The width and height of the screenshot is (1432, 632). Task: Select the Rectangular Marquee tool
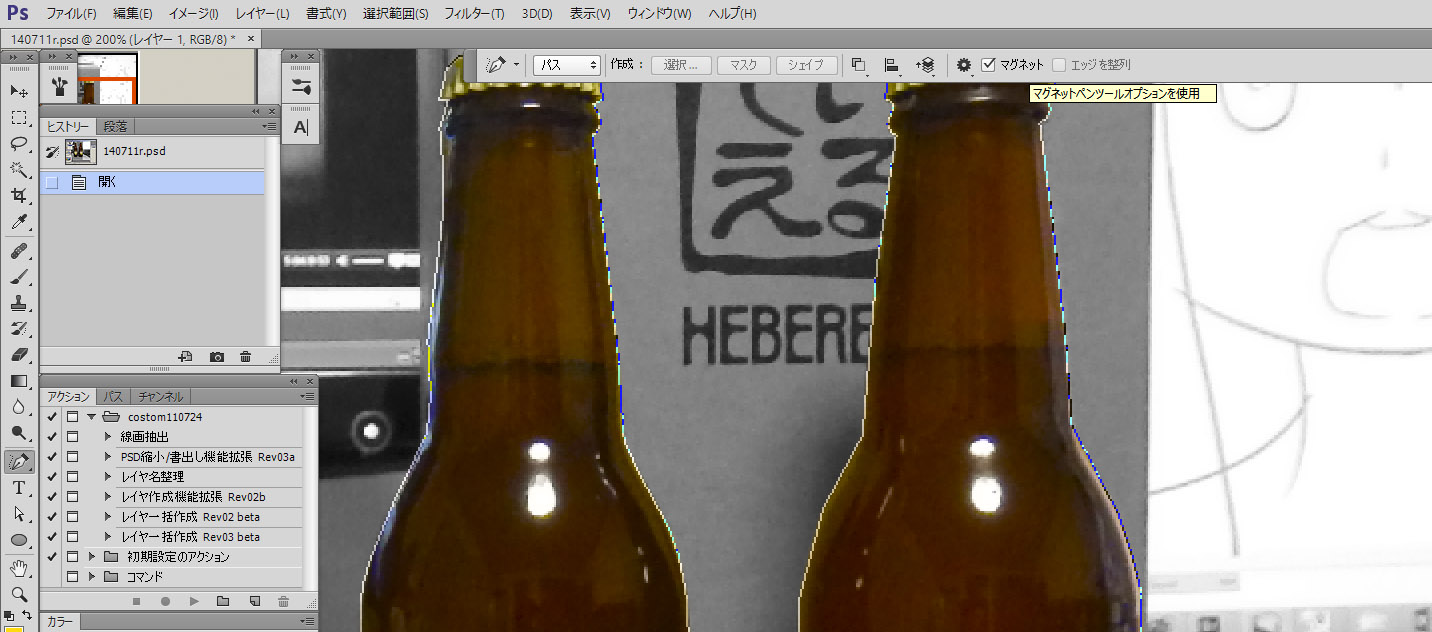pyautogui.click(x=19, y=117)
